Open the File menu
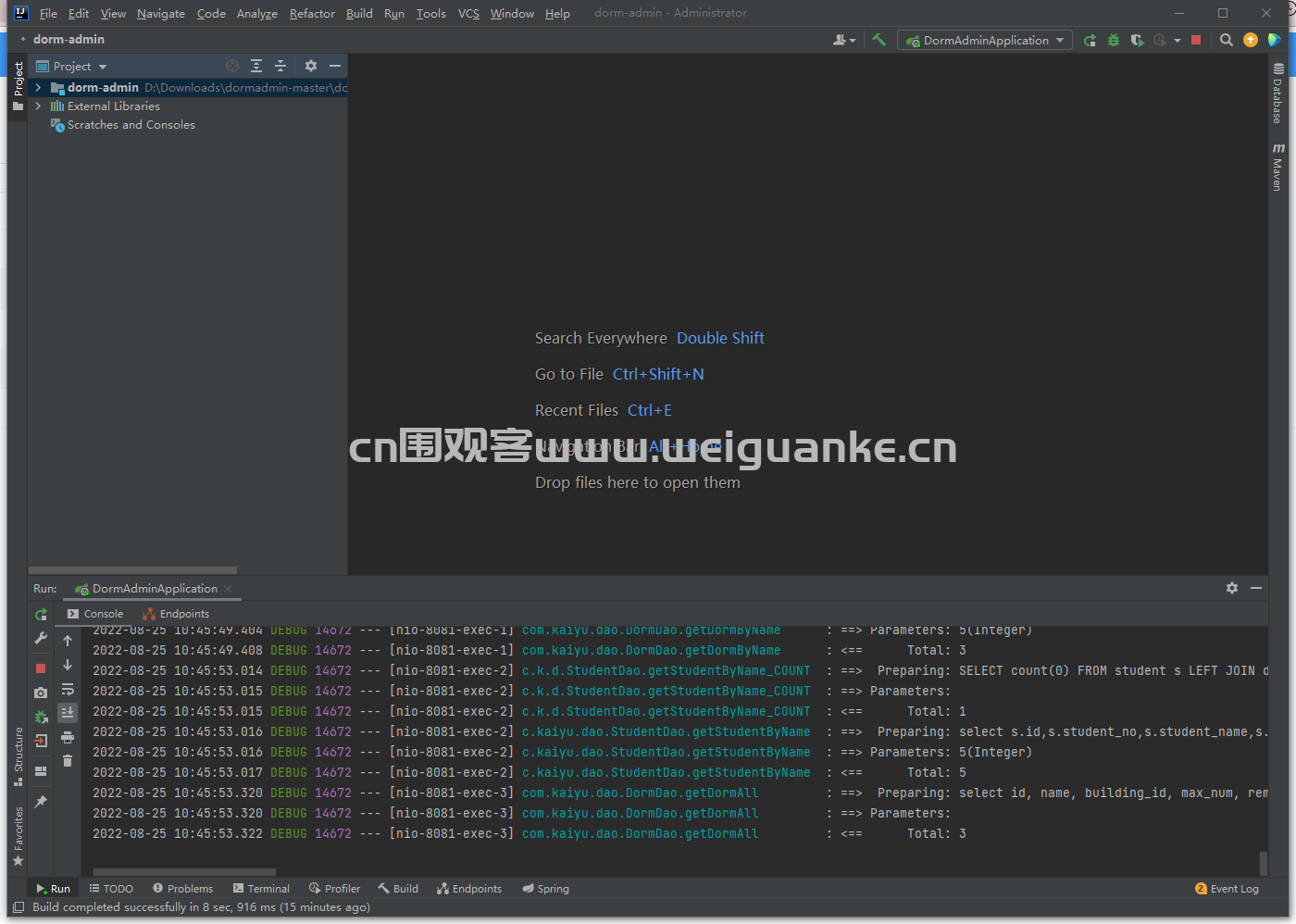1296x924 pixels. point(48,13)
